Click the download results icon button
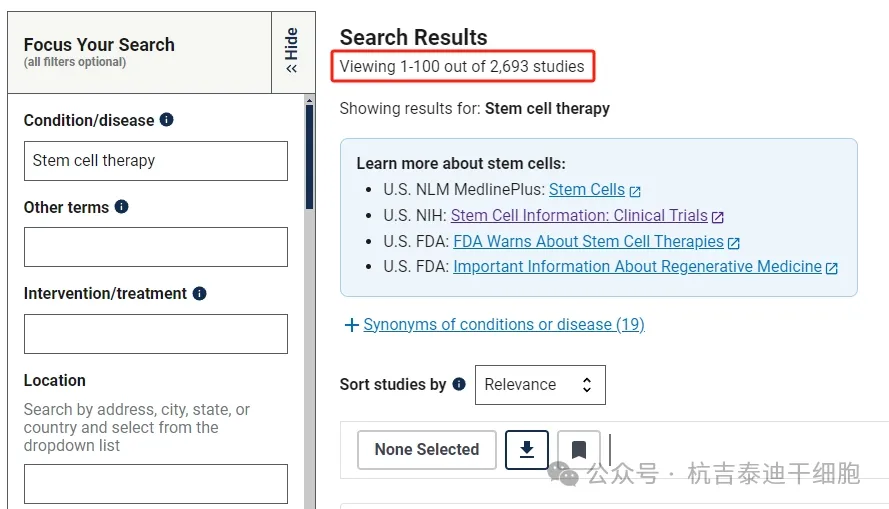This screenshot has height=509, width=889. pos(527,450)
